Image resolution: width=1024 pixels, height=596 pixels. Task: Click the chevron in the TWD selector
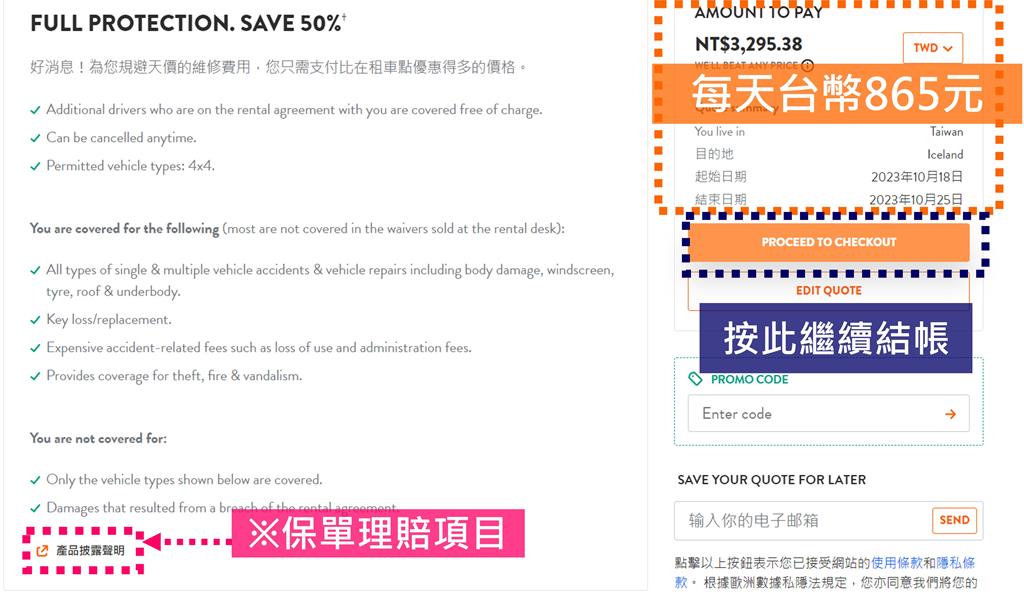(x=948, y=48)
